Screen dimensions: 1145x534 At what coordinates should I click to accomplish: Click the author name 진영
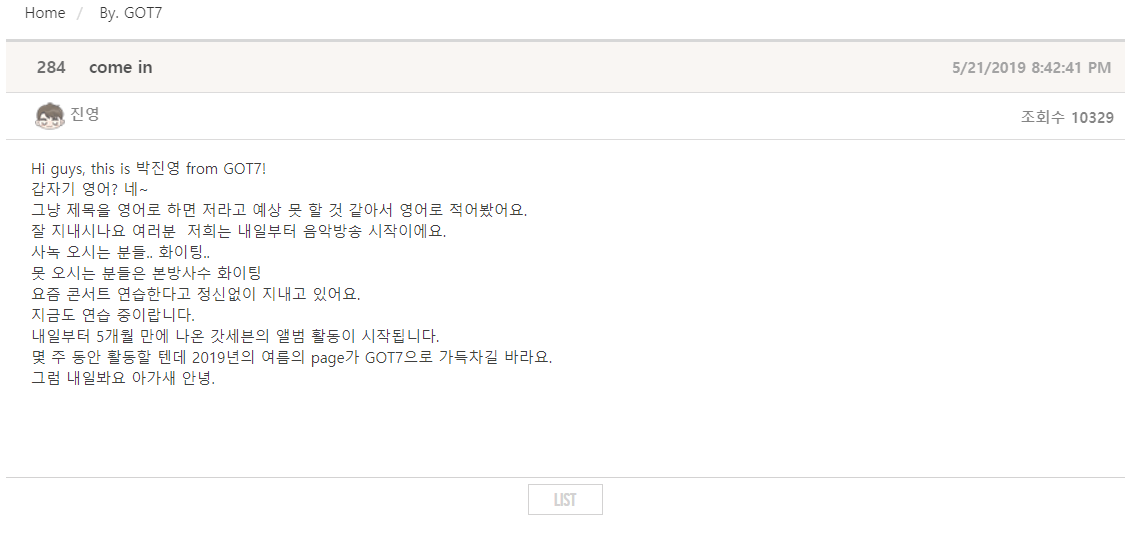pyautogui.click(x=85, y=115)
